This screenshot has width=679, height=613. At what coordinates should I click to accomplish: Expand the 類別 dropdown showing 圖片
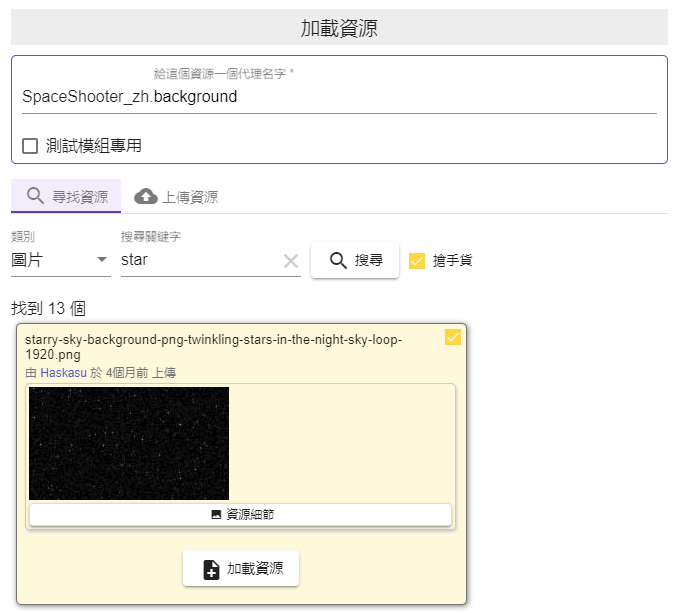click(x=61, y=260)
